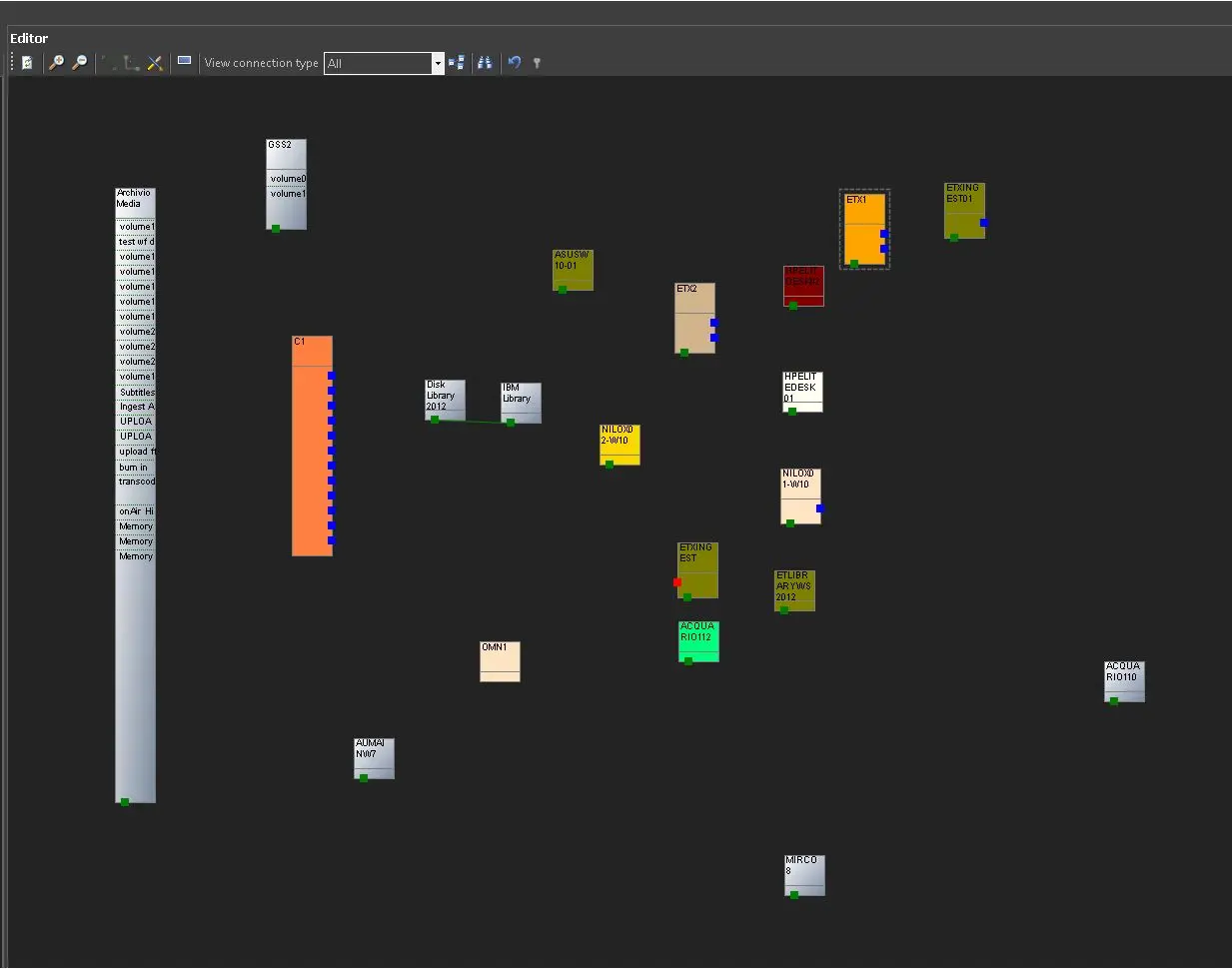Image resolution: width=1232 pixels, height=969 pixels.
Task: Open the View connection type dropdown
Action: pos(437,63)
